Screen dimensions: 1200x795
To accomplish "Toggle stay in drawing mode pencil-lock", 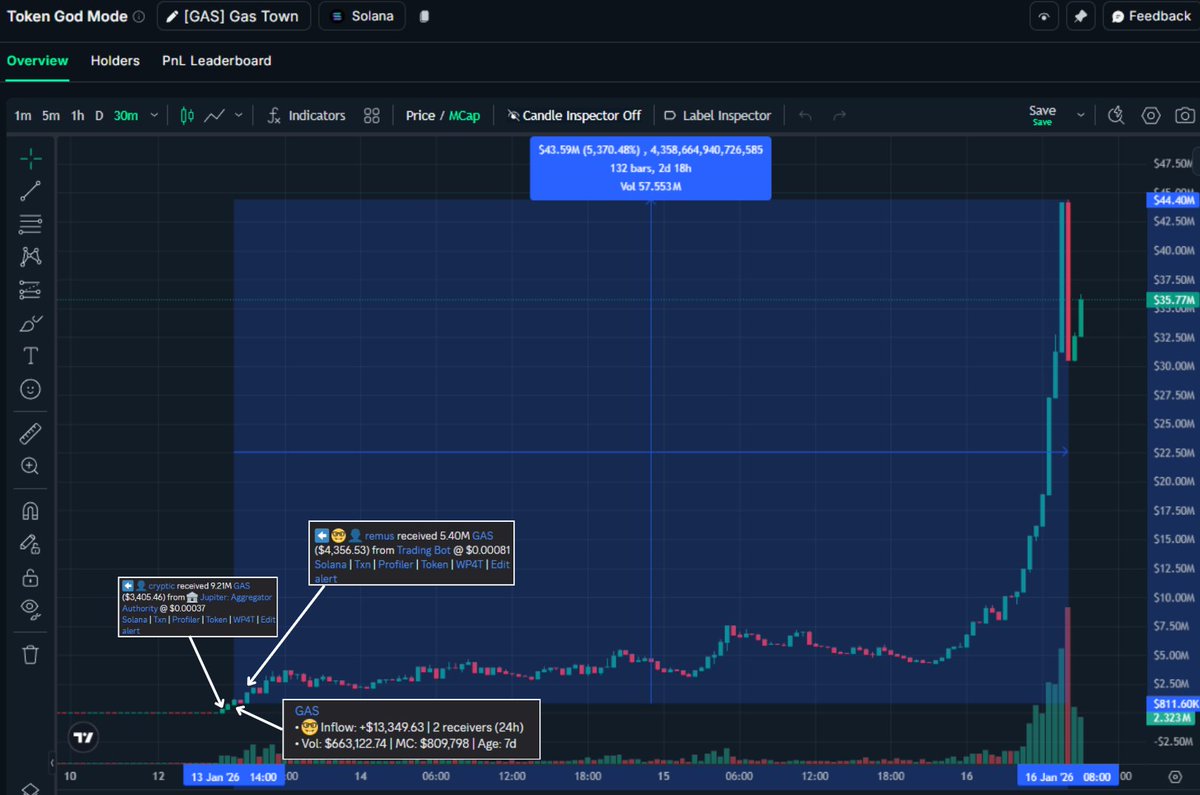I will click(x=30, y=543).
